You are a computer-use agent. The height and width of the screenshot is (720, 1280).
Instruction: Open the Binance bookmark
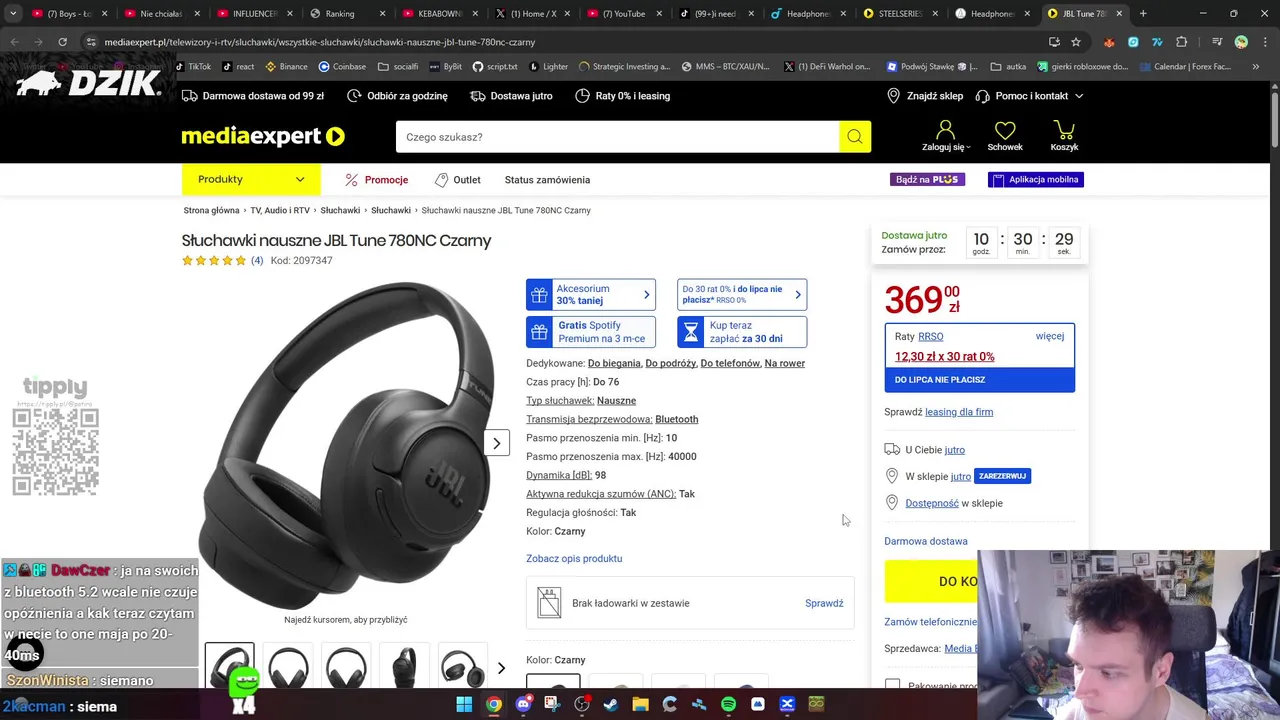pos(286,66)
